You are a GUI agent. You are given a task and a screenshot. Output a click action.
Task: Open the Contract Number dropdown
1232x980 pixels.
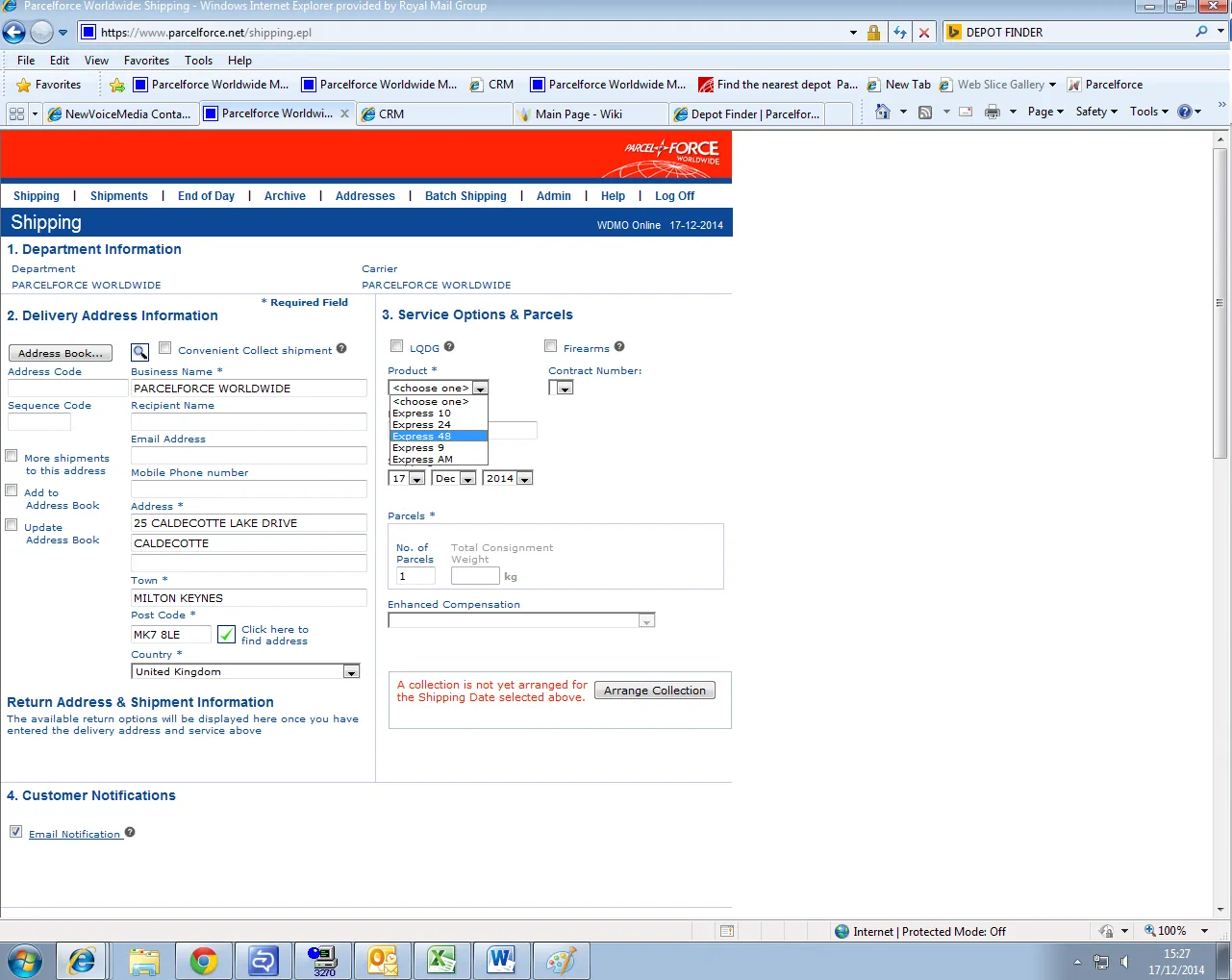(562, 388)
